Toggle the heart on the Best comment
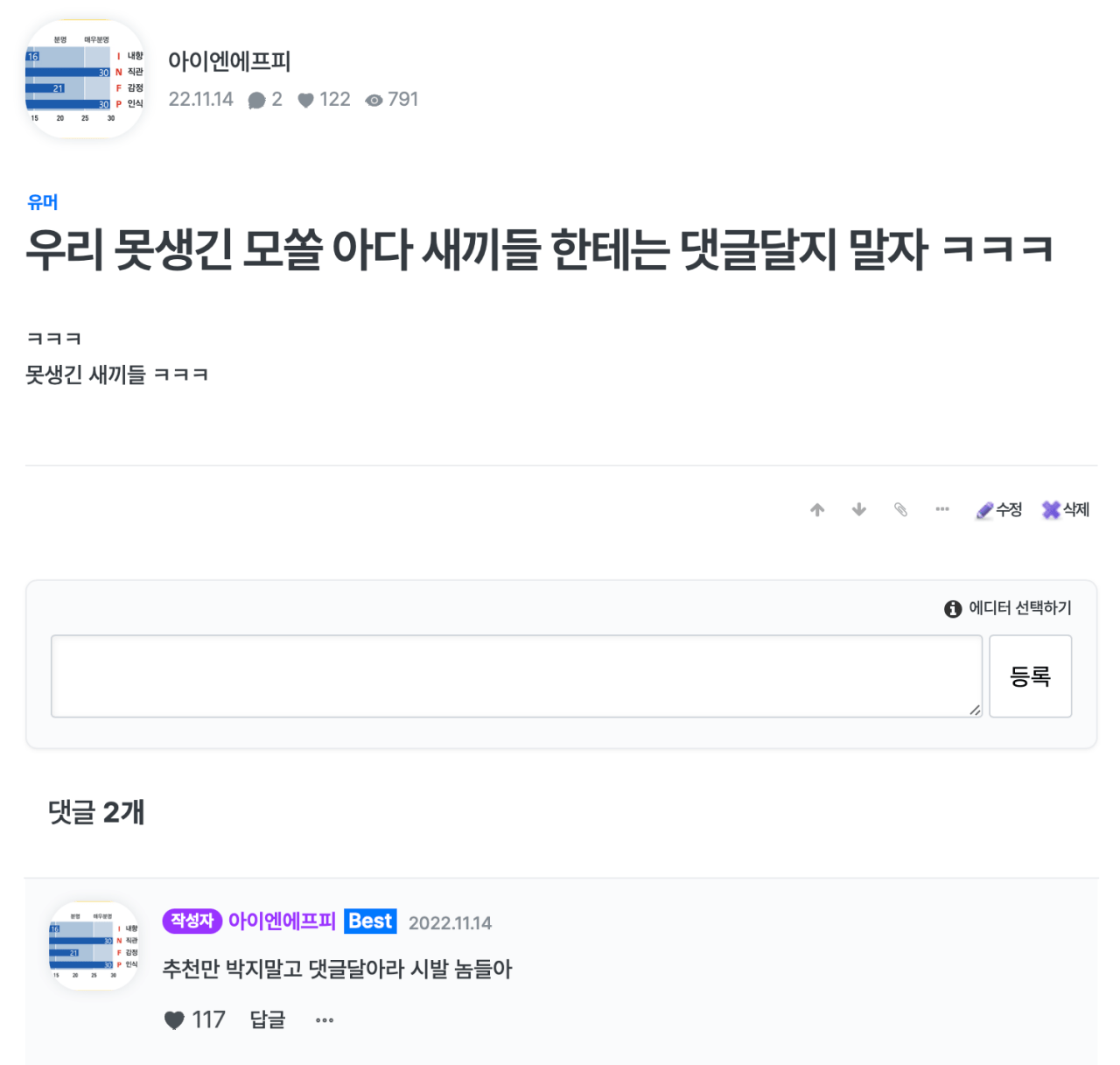This screenshot has width=1120, height=1065. tap(174, 1019)
